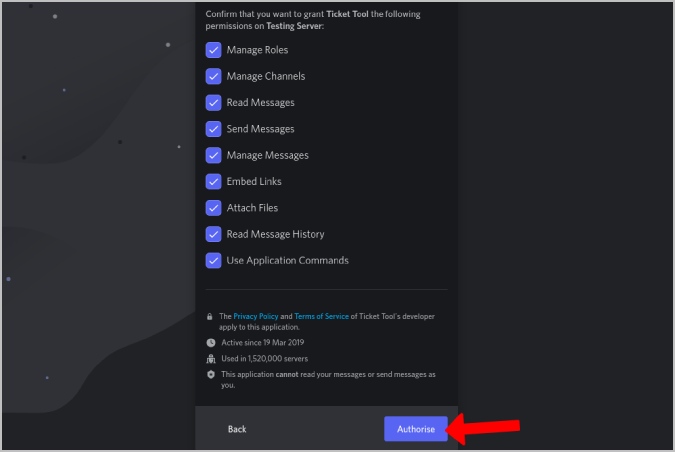Image resolution: width=675 pixels, height=452 pixels.
Task: Toggle the Manage Channels checkbox
Action: coord(214,76)
